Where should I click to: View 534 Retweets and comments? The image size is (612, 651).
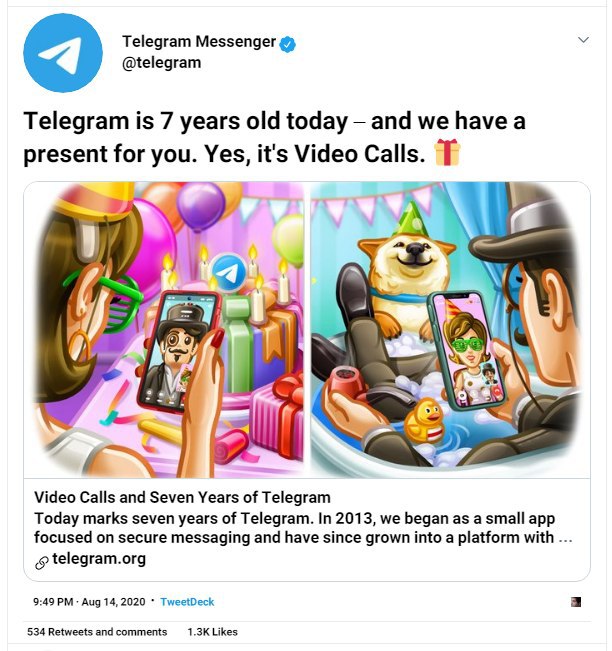(x=97, y=632)
